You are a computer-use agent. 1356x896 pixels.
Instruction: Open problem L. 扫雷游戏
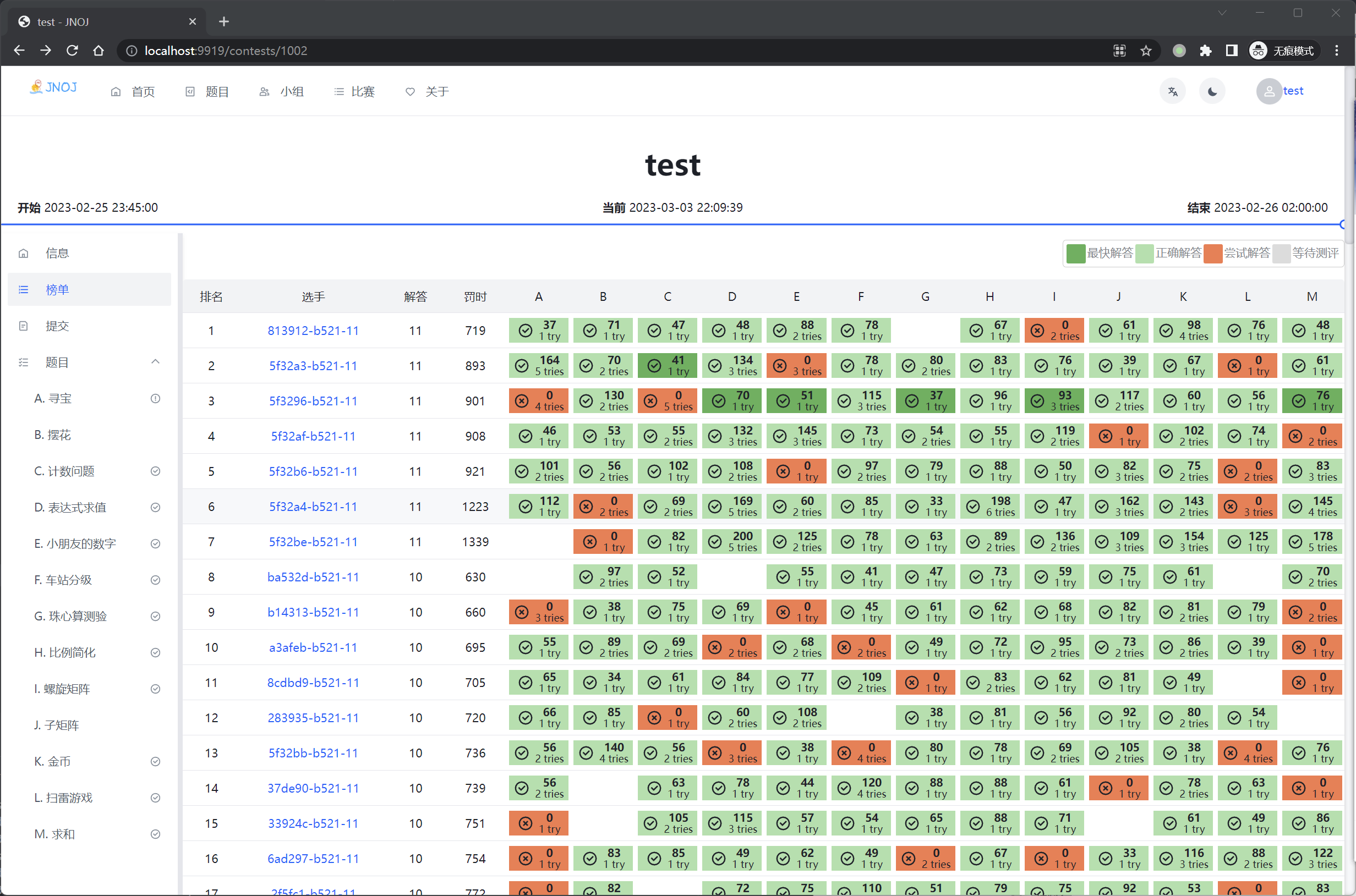[90, 798]
